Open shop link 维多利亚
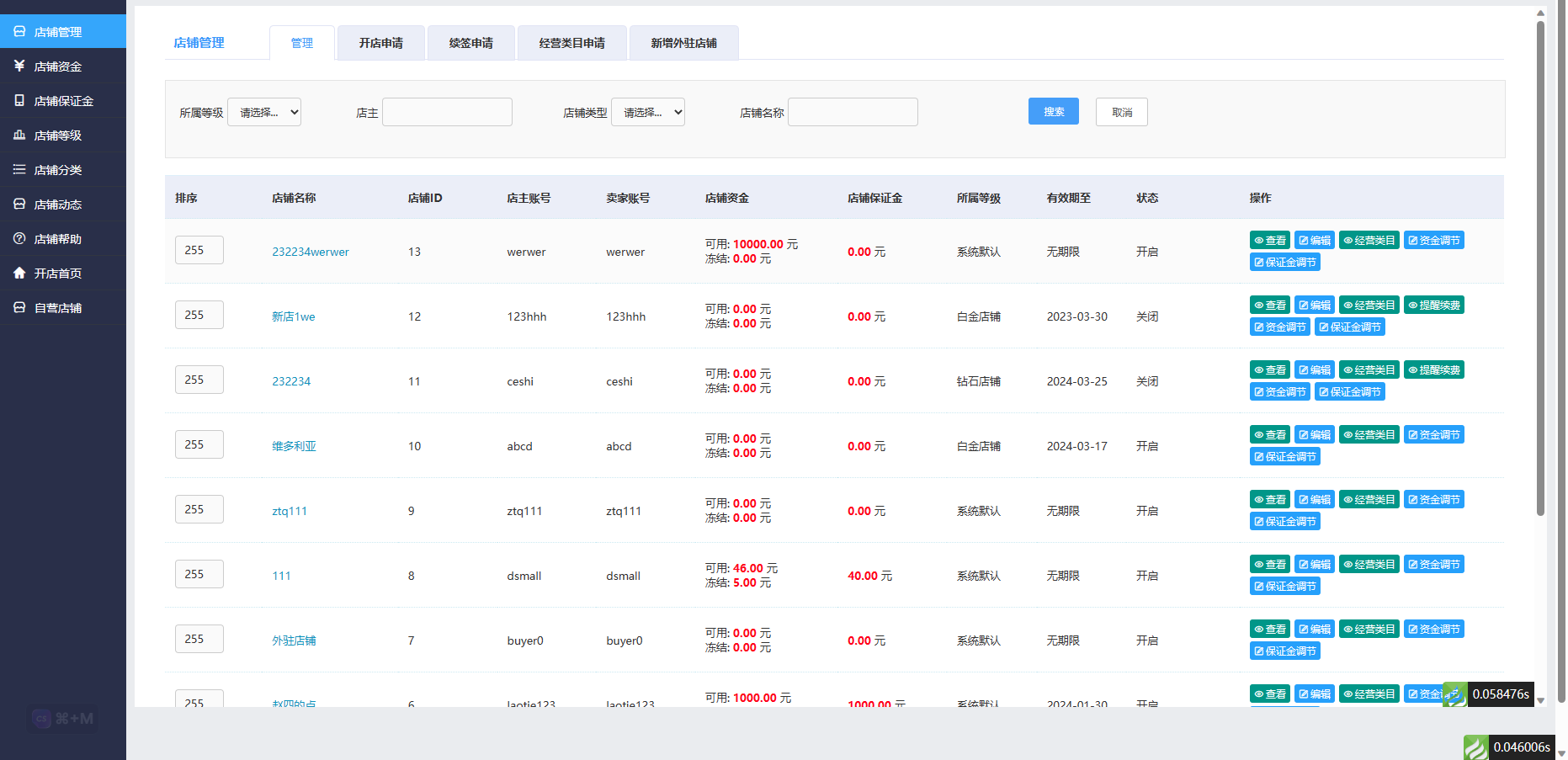Image resolution: width=1568 pixels, height=760 pixels. tap(295, 446)
